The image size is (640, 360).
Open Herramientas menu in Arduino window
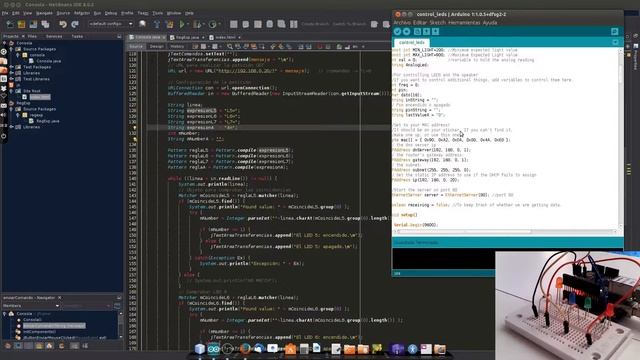point(464,22)
